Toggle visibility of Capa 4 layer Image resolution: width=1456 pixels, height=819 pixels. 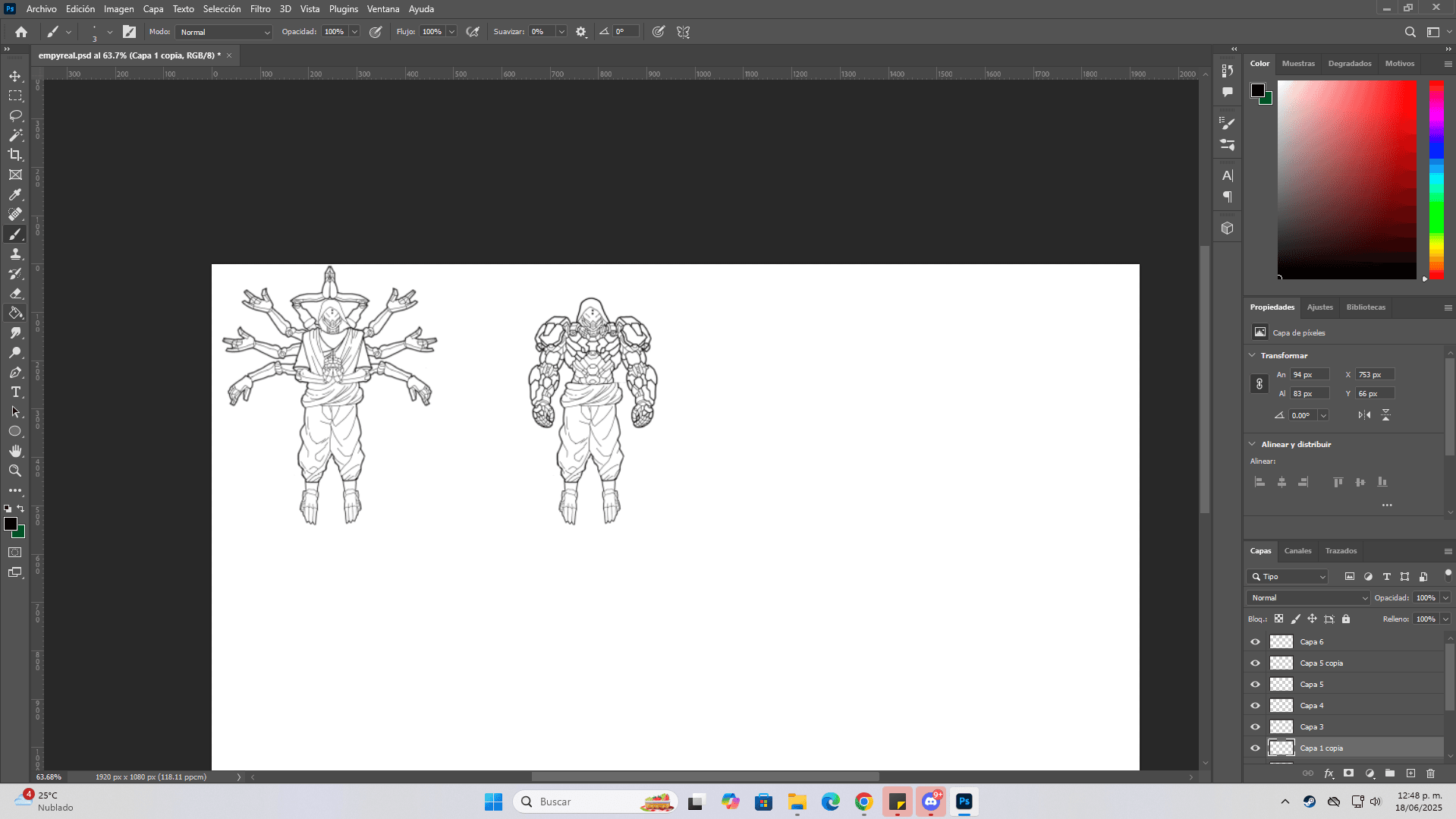pos(1255,705)
